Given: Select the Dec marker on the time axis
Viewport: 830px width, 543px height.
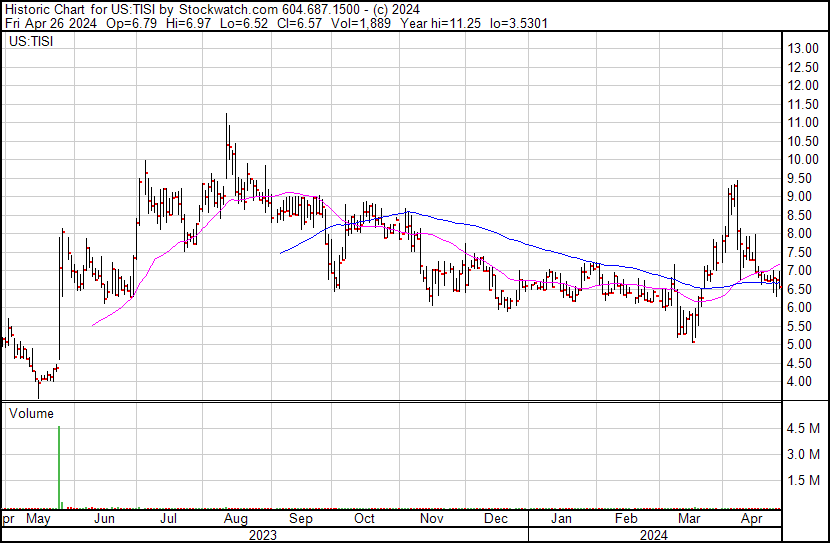Looking at the screenshot, I should [496, 520].
